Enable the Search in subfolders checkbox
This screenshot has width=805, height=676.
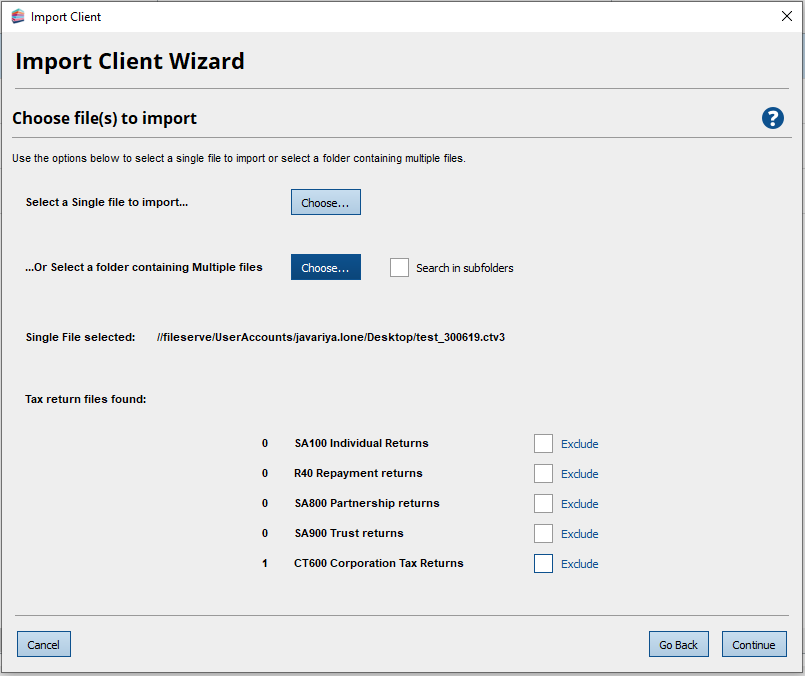[399, 268]
